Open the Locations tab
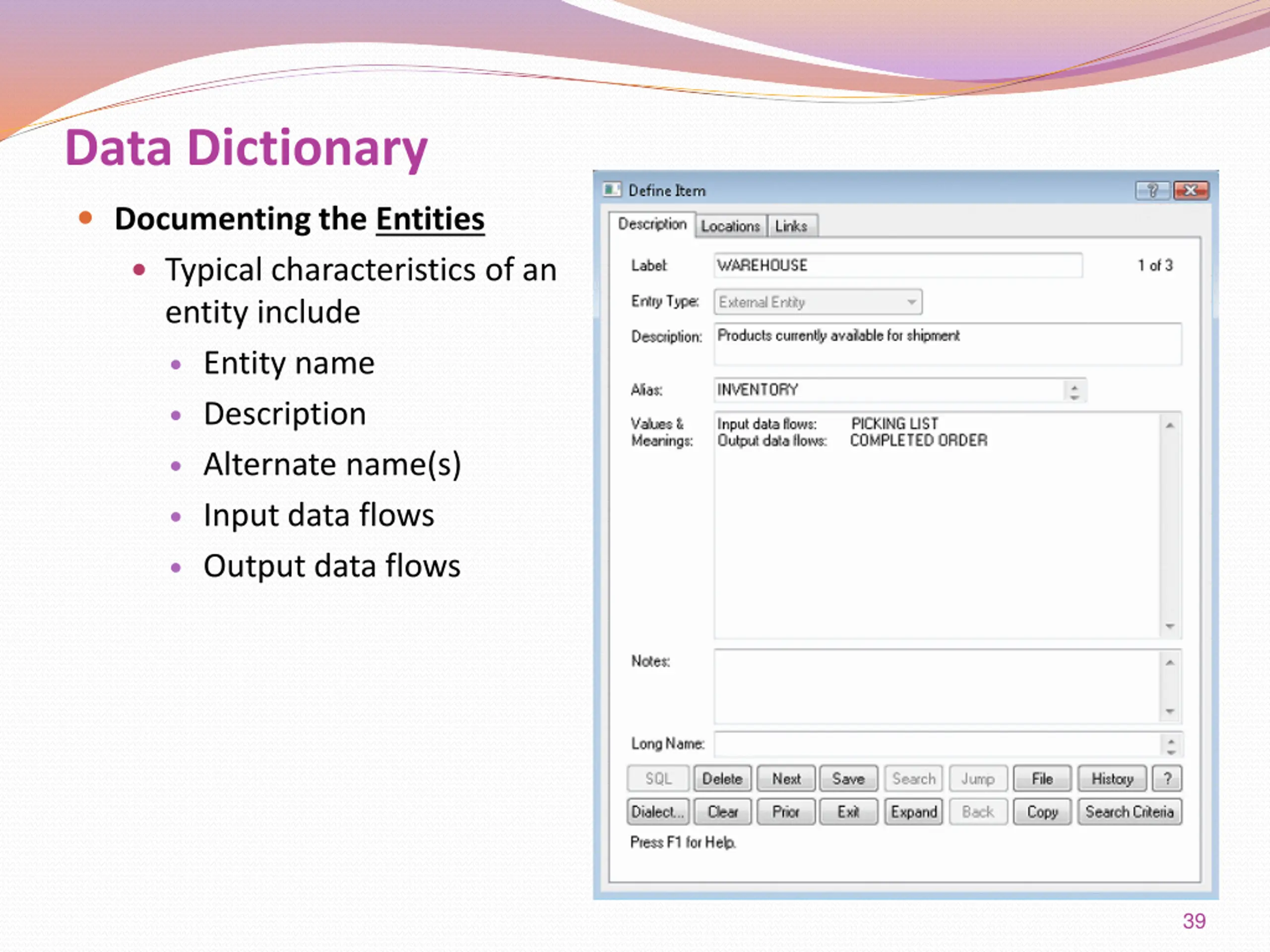 point(730,226)
